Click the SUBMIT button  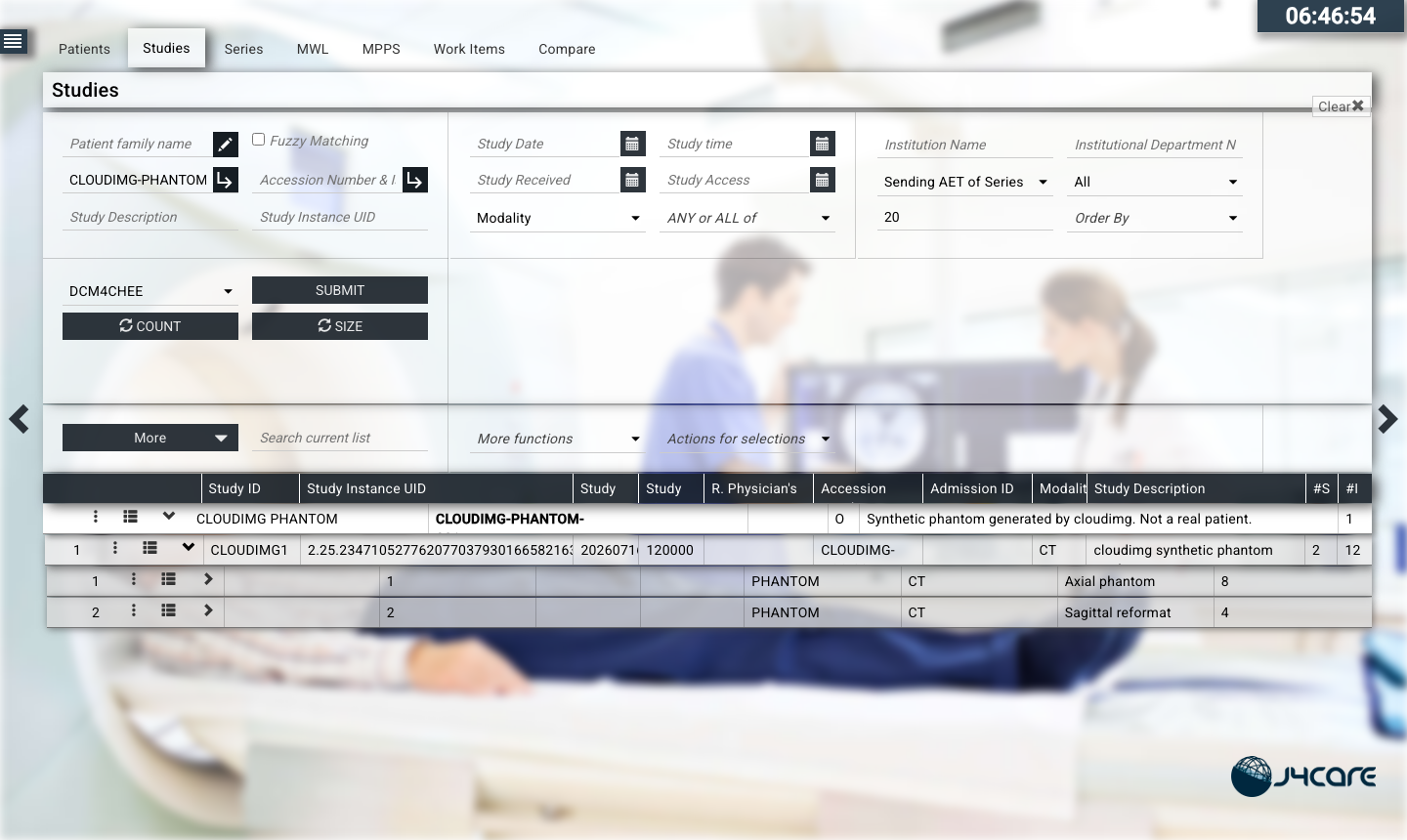tap(340, 290)
